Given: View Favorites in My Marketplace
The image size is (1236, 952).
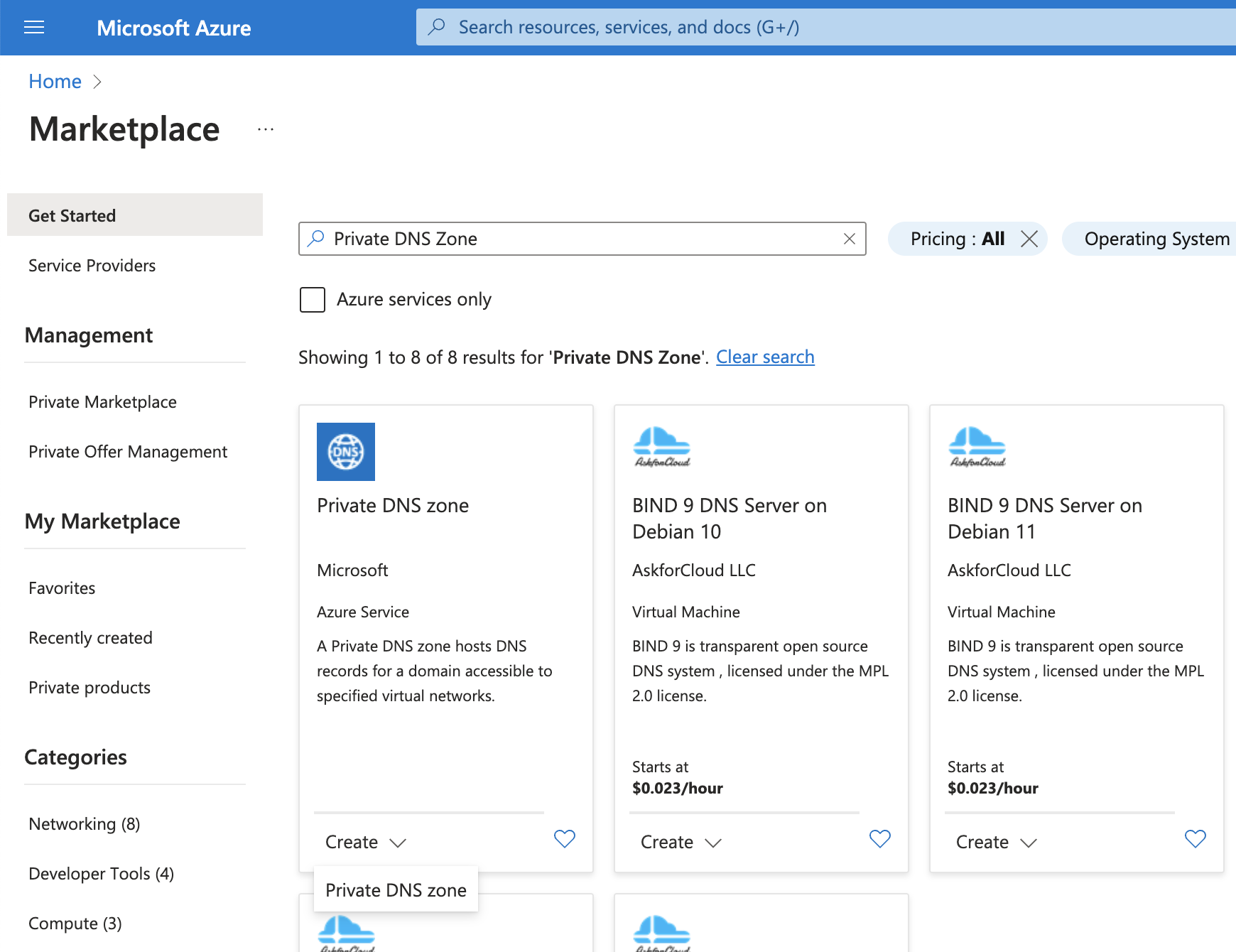Looking at the screenshot, I should (x=62, y=588).
